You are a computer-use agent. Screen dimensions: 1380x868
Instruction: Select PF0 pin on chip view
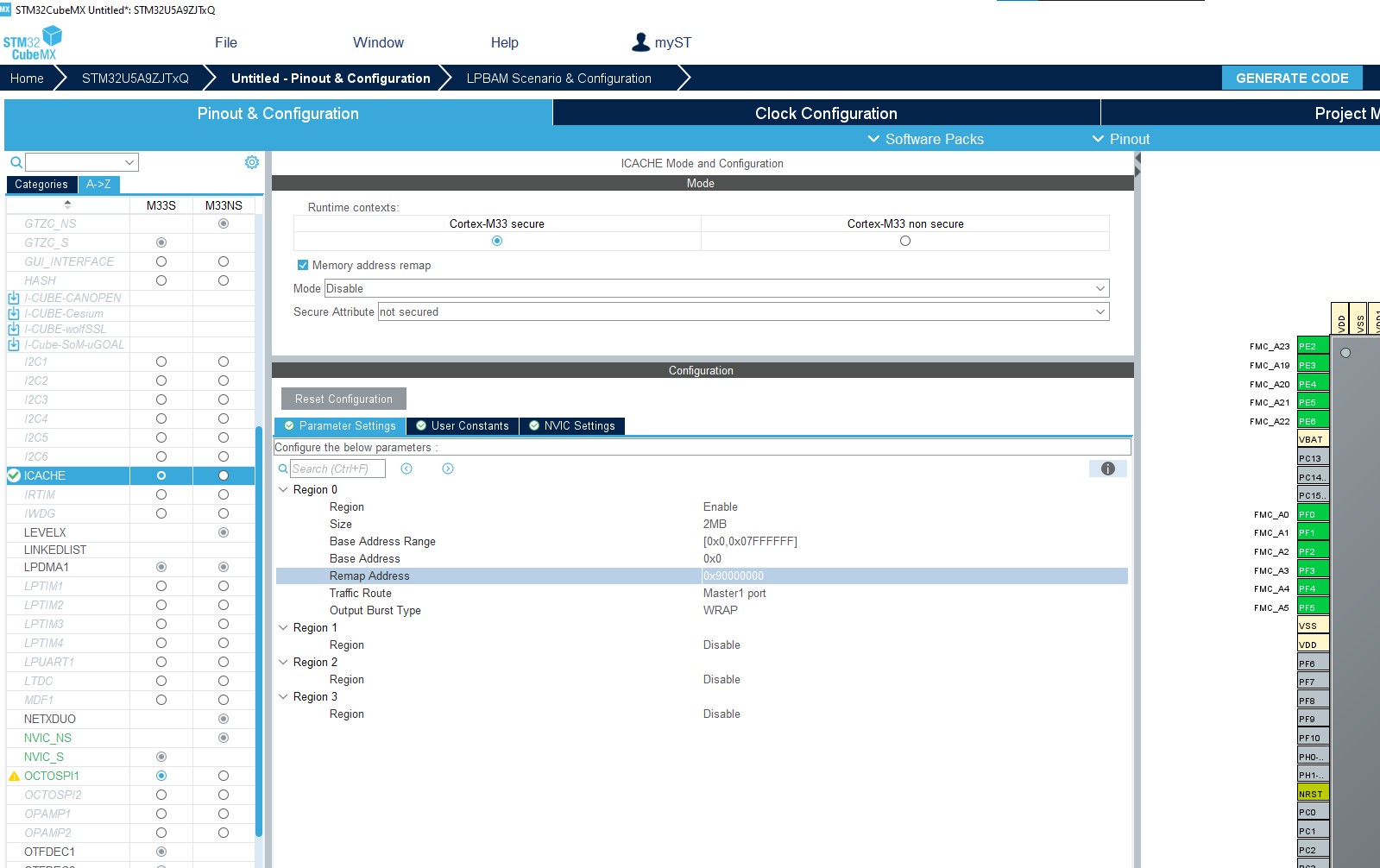1313,514
